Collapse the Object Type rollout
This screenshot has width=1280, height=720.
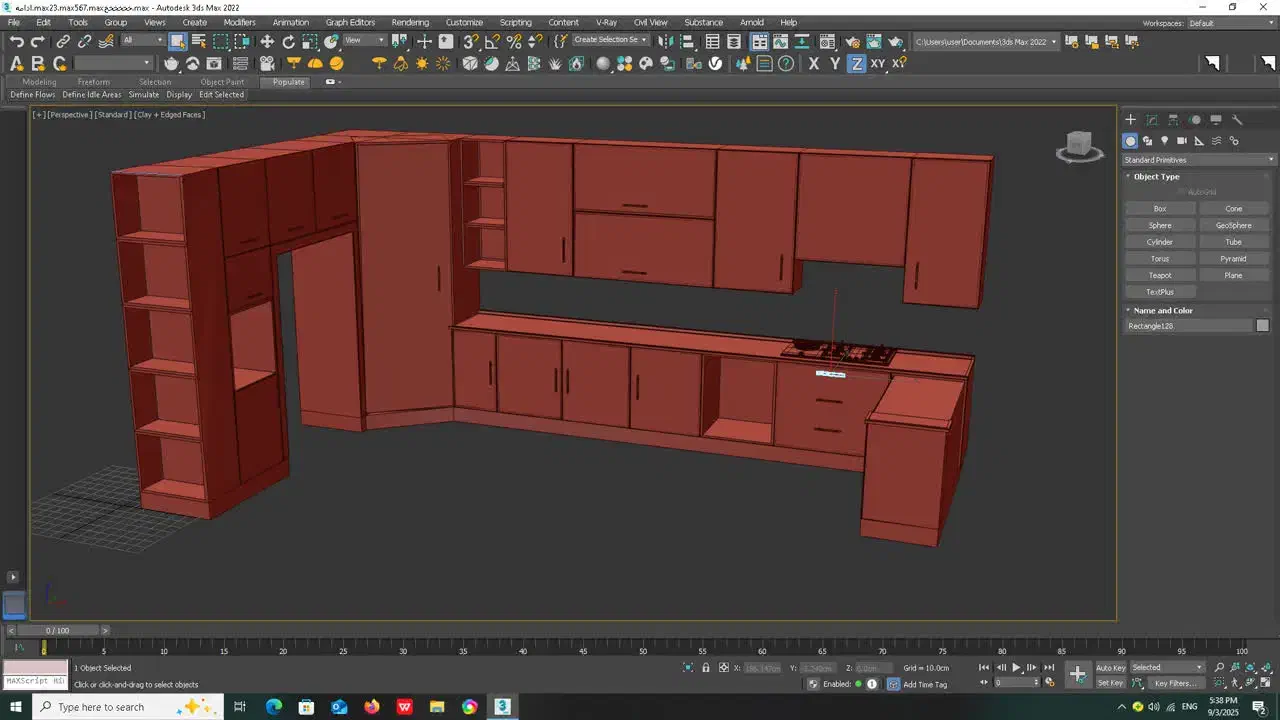(1156, 176)
